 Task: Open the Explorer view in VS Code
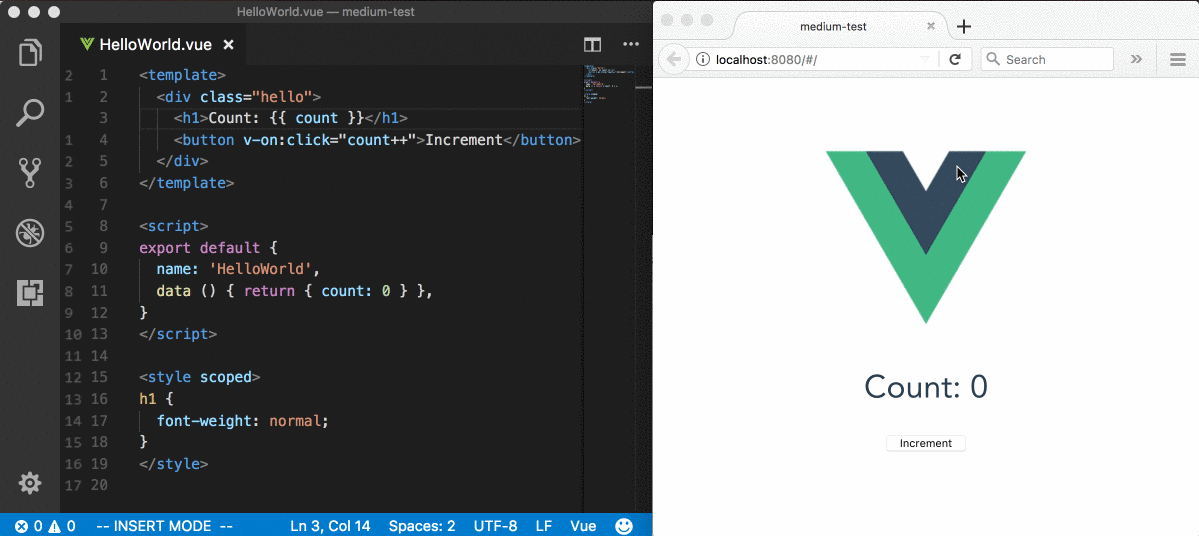30,54
